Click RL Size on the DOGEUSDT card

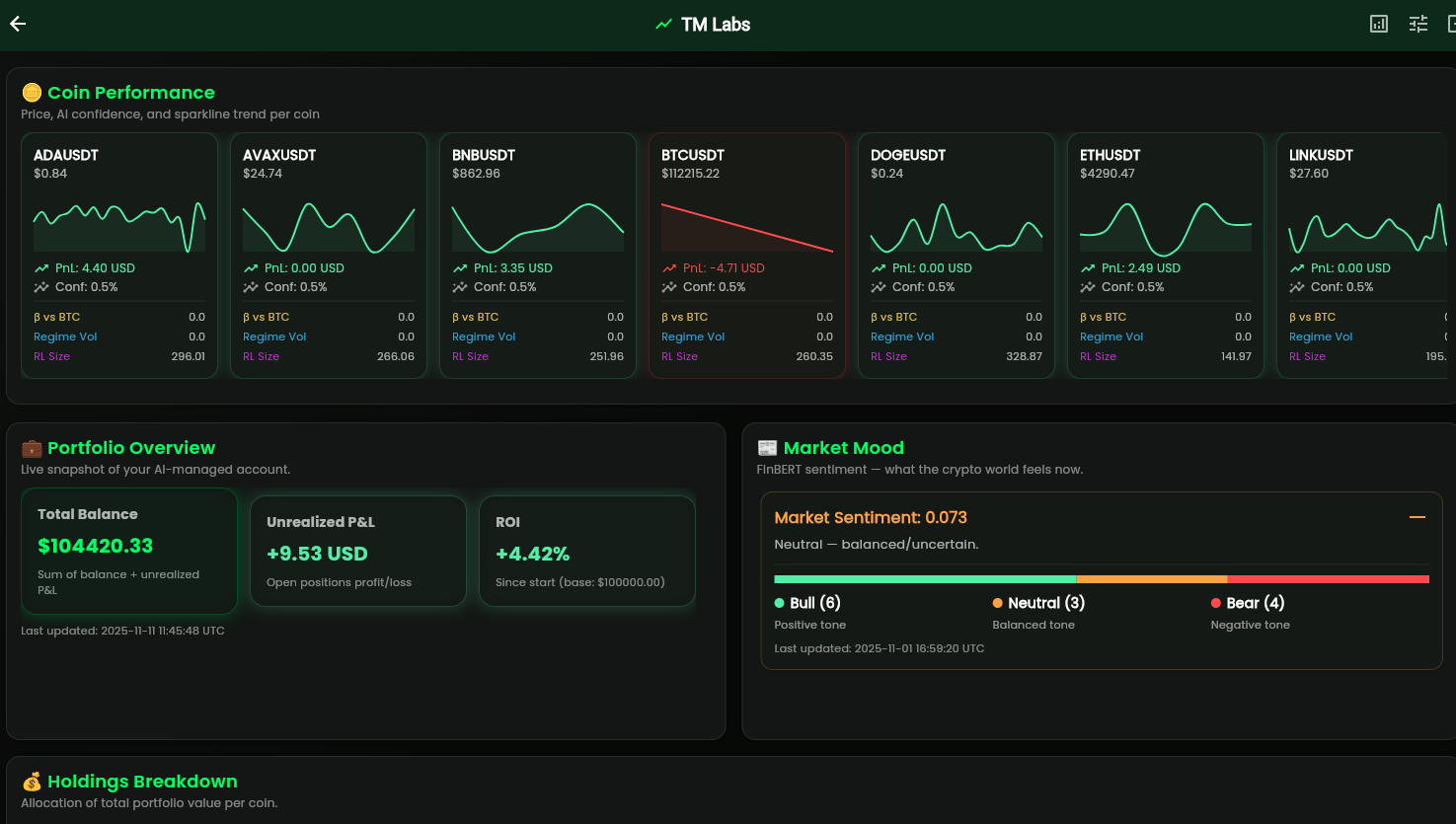click(888, 356)
